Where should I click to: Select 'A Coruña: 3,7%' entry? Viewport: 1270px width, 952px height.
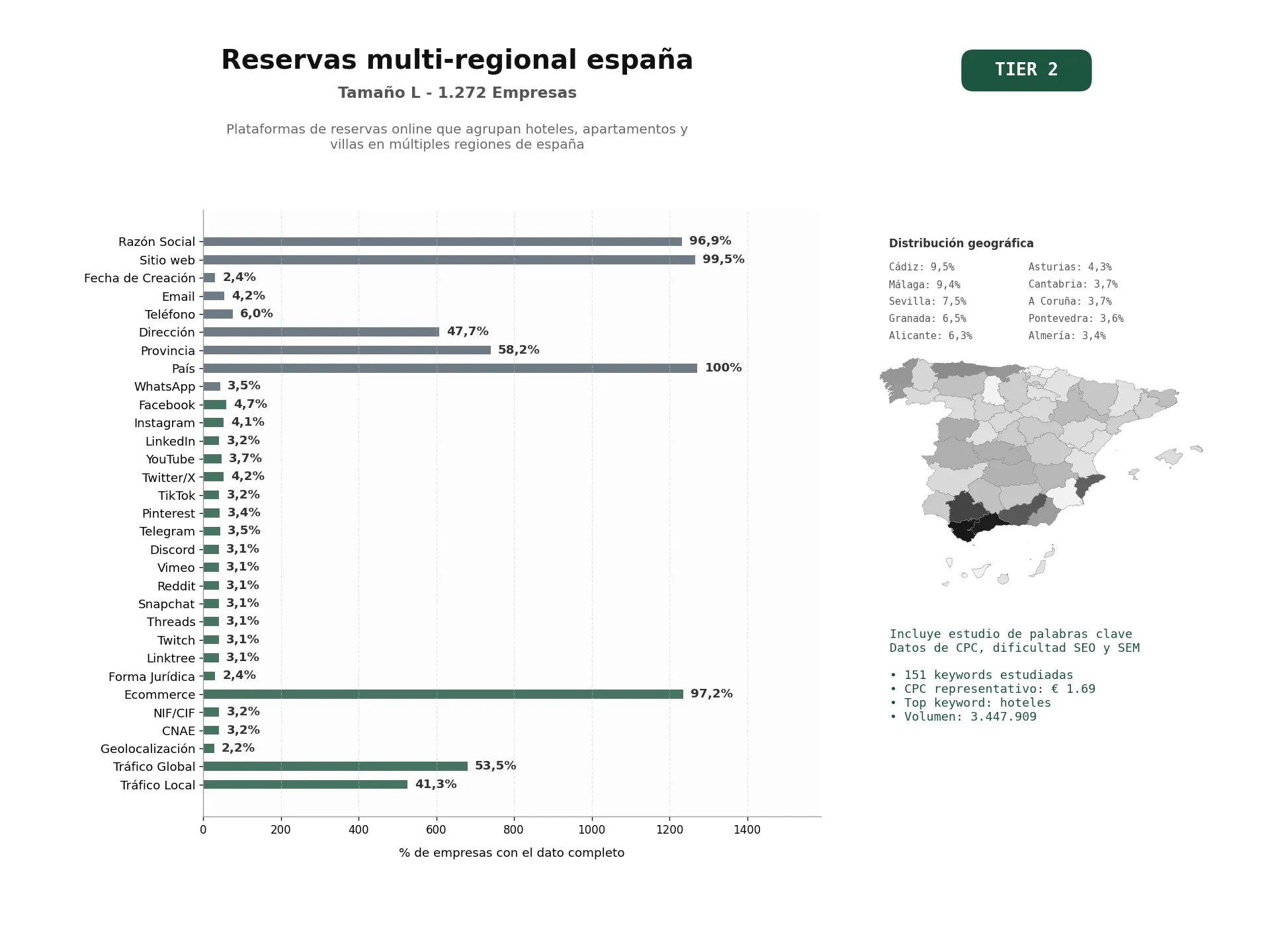click(x=1070, y=301)
